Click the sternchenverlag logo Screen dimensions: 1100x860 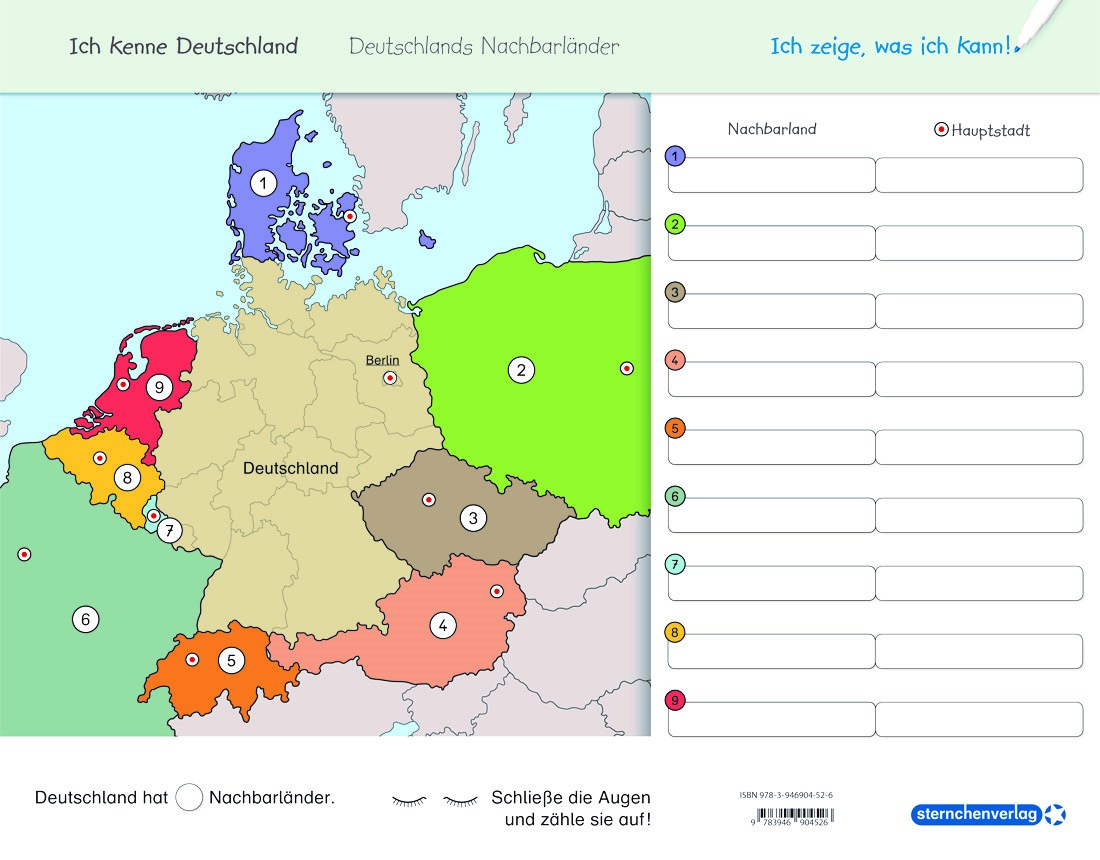(988, 814)
